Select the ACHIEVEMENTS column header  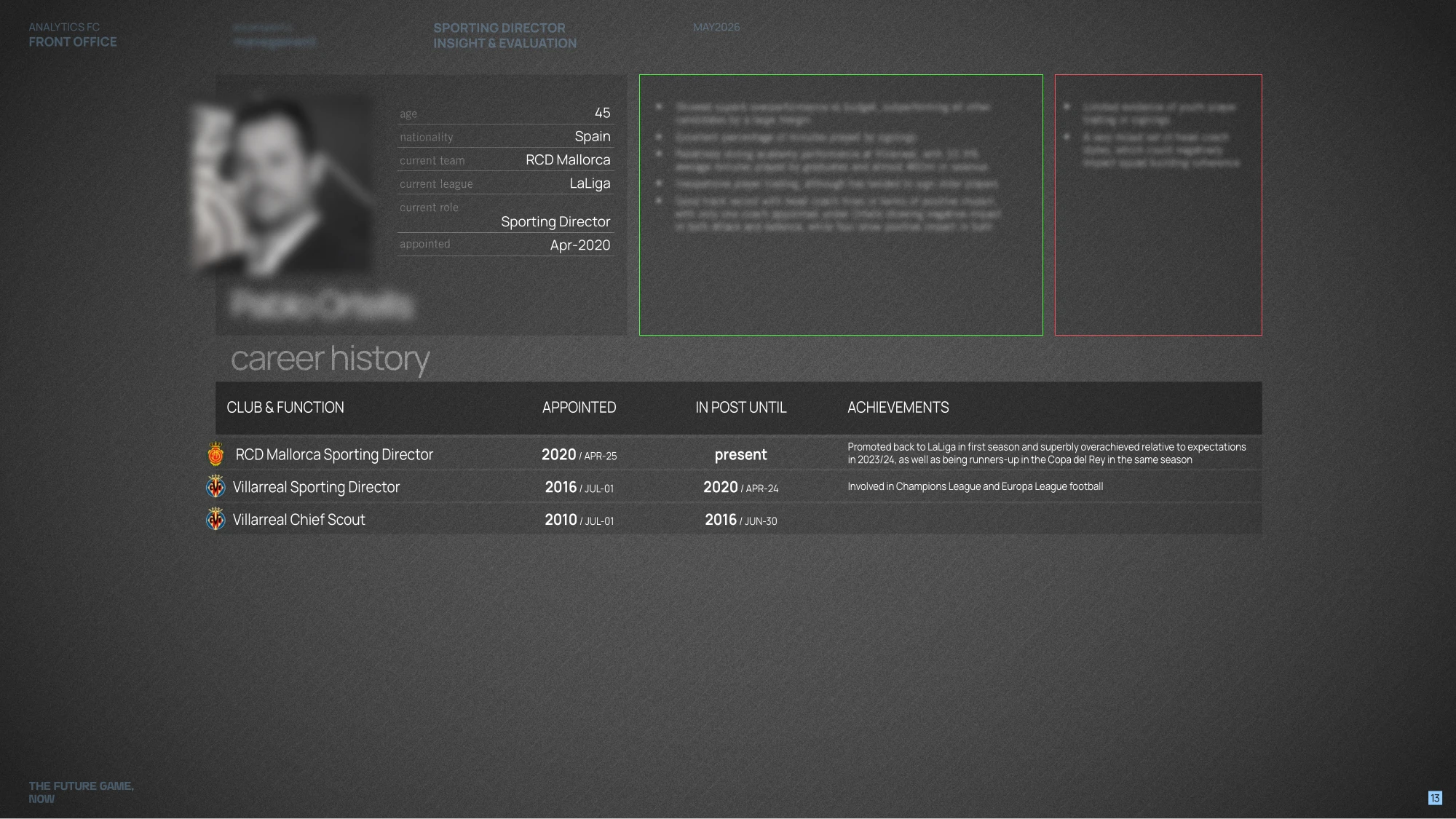(x=898, y=408)
